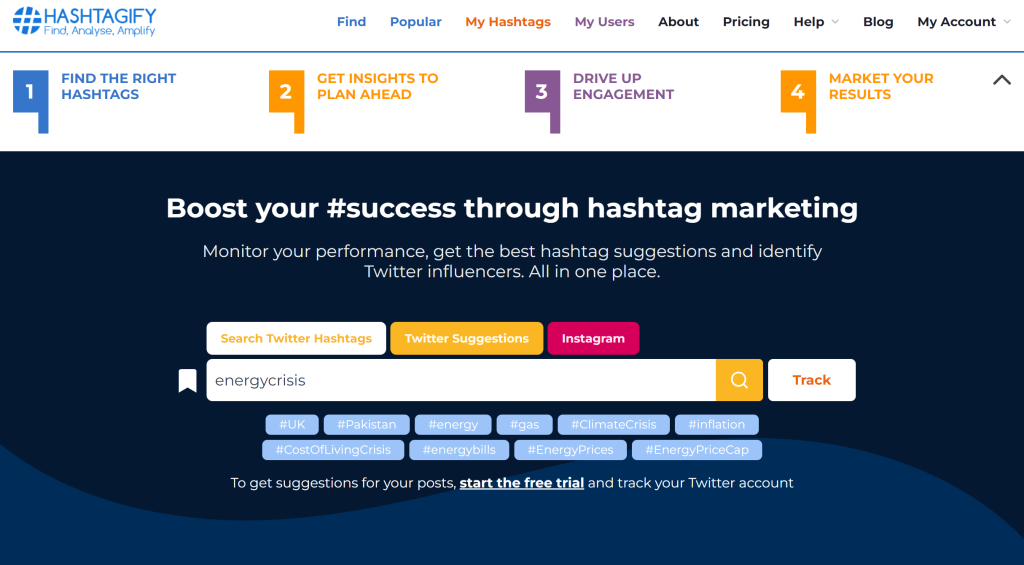
Task: Open My Hashtags in navigation
Action: click(508, 22)
